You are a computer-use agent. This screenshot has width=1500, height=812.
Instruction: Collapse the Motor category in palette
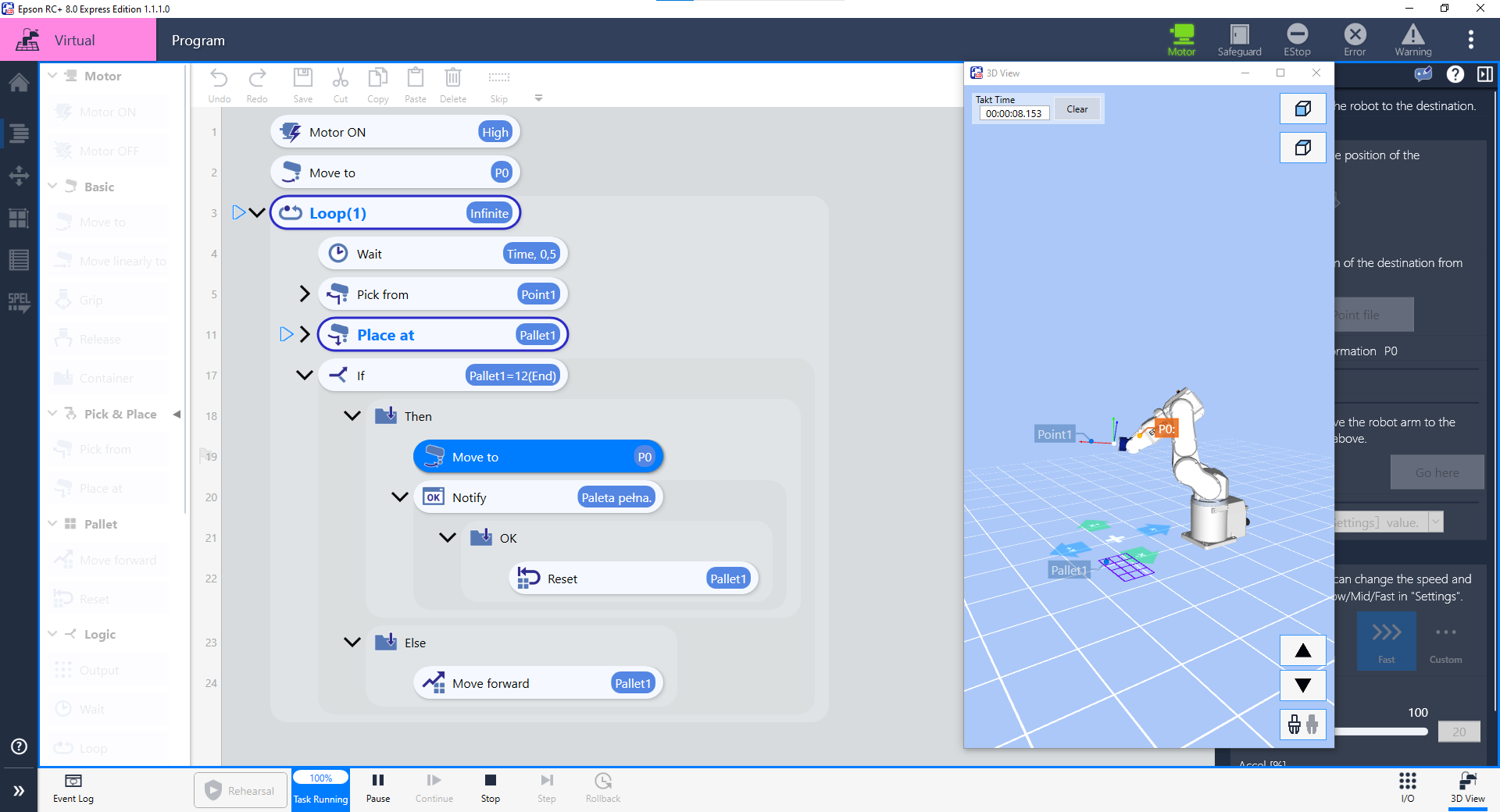point(52,76)
